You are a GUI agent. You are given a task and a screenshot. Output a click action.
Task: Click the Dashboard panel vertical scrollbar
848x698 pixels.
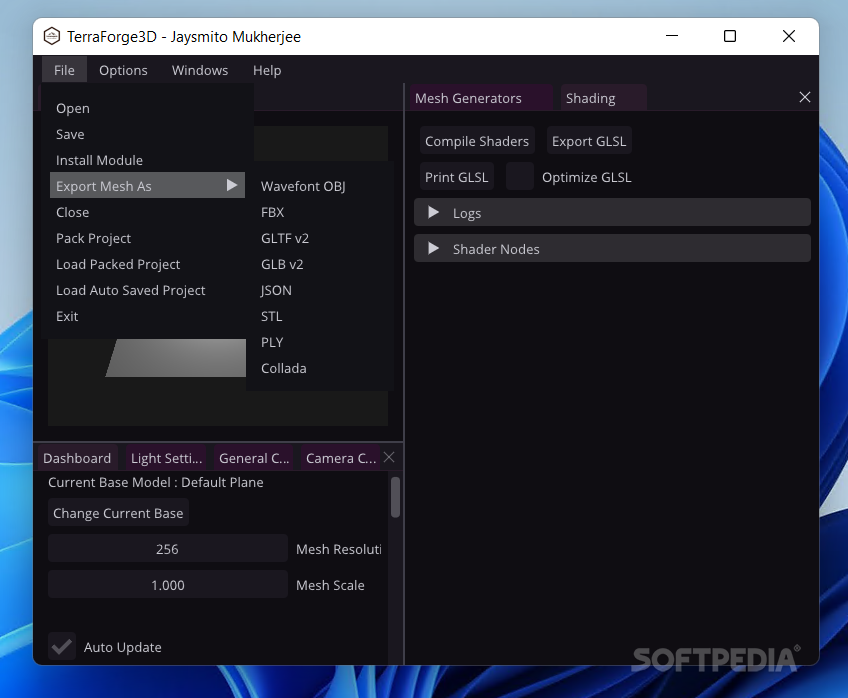click(x=395, y=497)
